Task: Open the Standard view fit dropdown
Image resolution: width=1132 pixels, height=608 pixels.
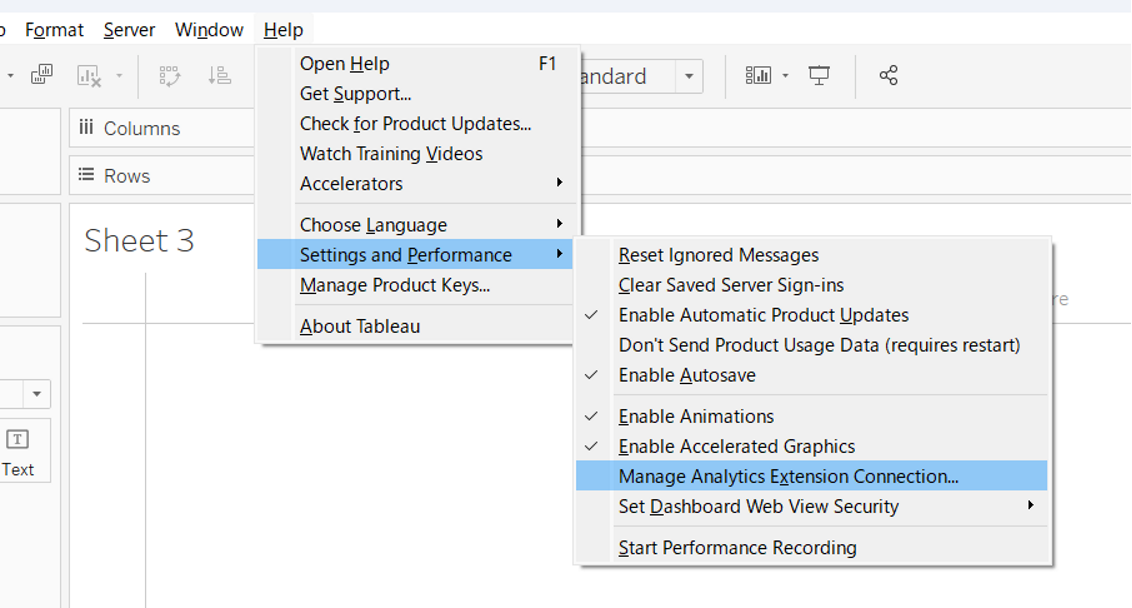Action: [x=689, y=75]
